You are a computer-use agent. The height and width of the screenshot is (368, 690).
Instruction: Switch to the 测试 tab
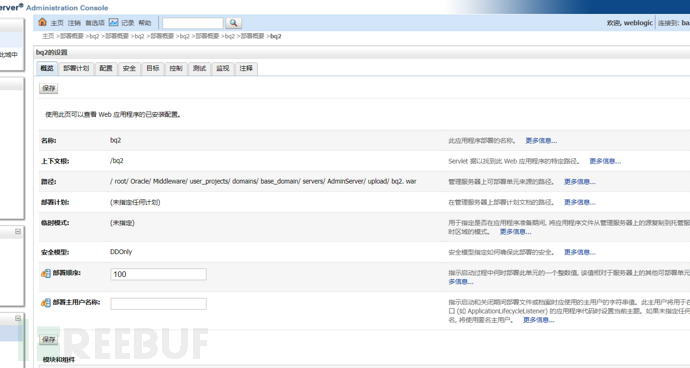pos(199,68)
